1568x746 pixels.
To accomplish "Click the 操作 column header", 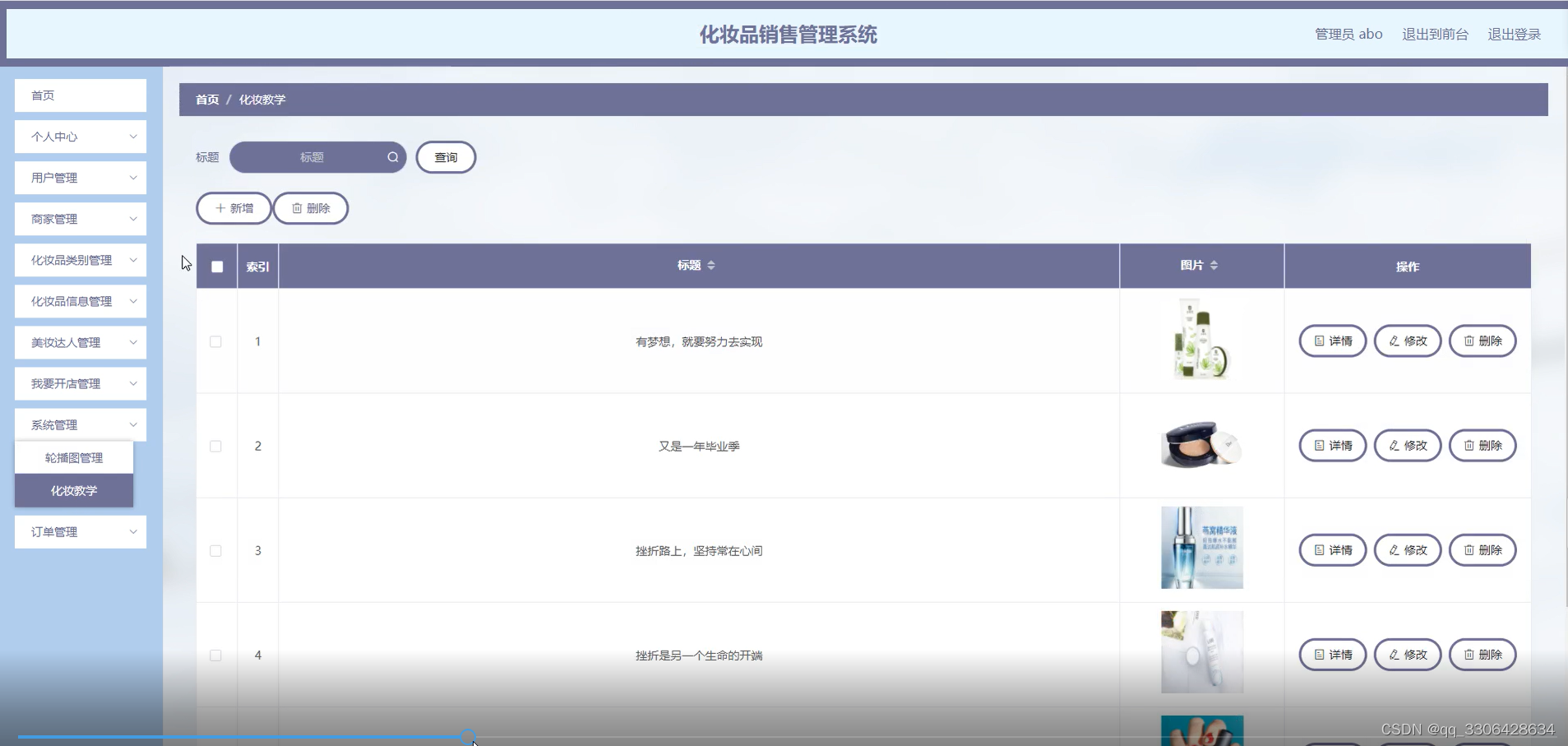I will pos(1408,266).
